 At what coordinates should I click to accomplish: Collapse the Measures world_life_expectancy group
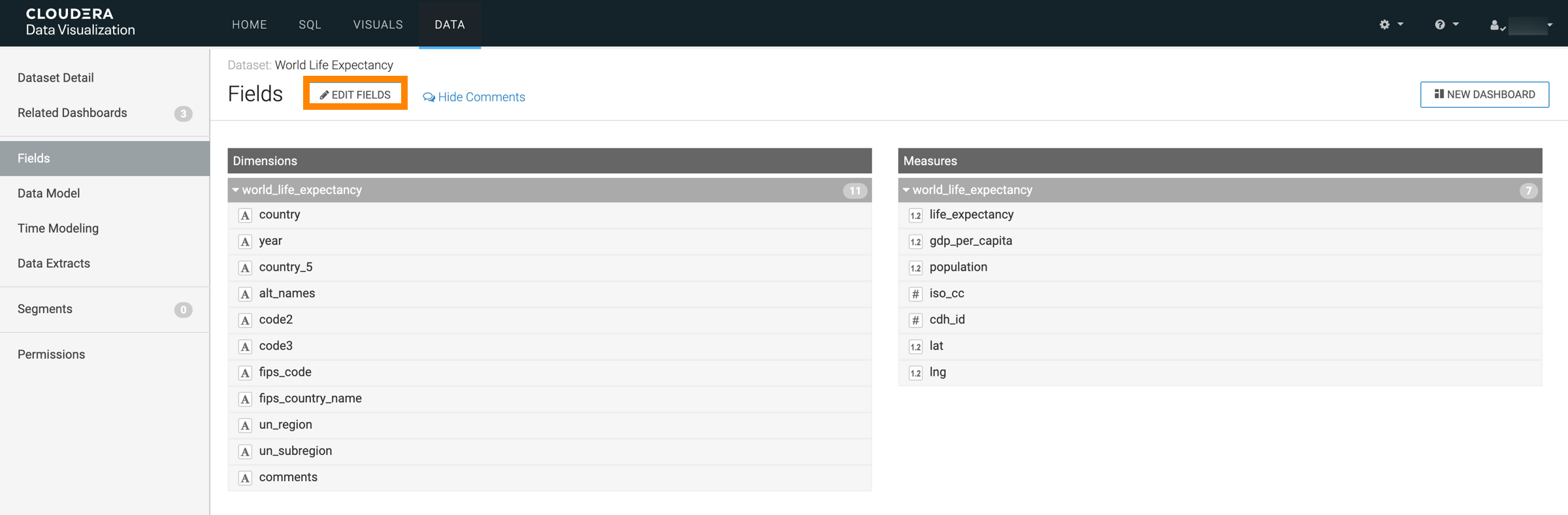click(x=906, y=190)
